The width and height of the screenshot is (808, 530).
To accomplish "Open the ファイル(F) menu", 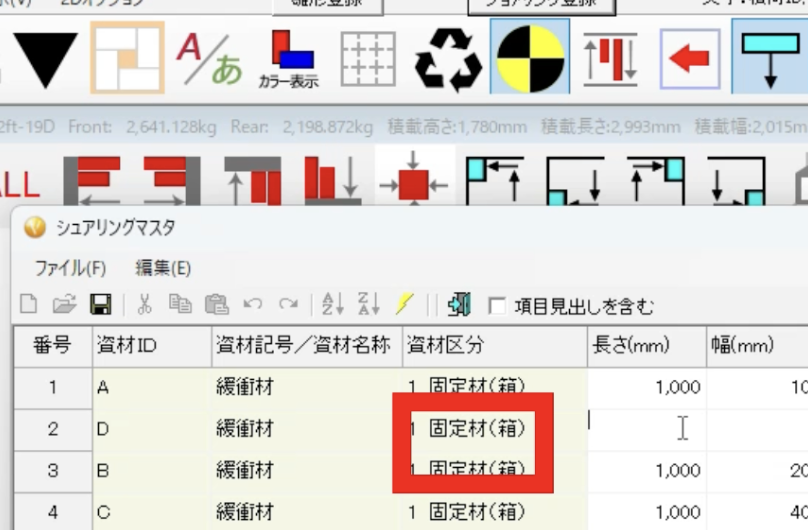I will click(x=70, y=268).
